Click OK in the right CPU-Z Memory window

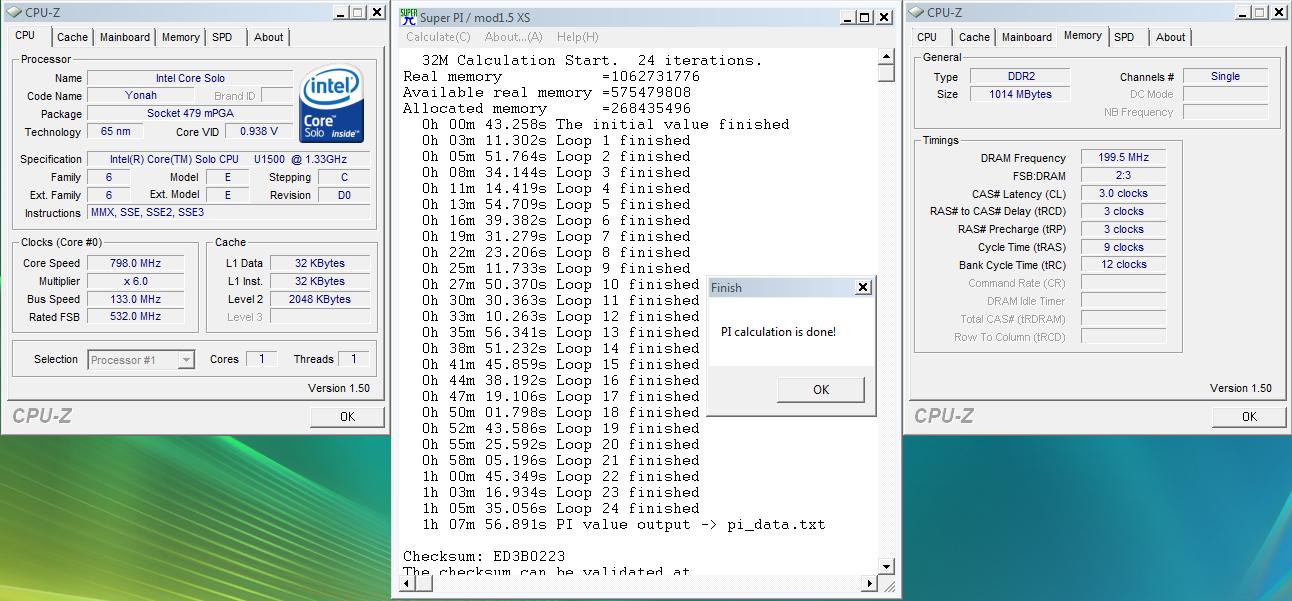(1249, 417)
